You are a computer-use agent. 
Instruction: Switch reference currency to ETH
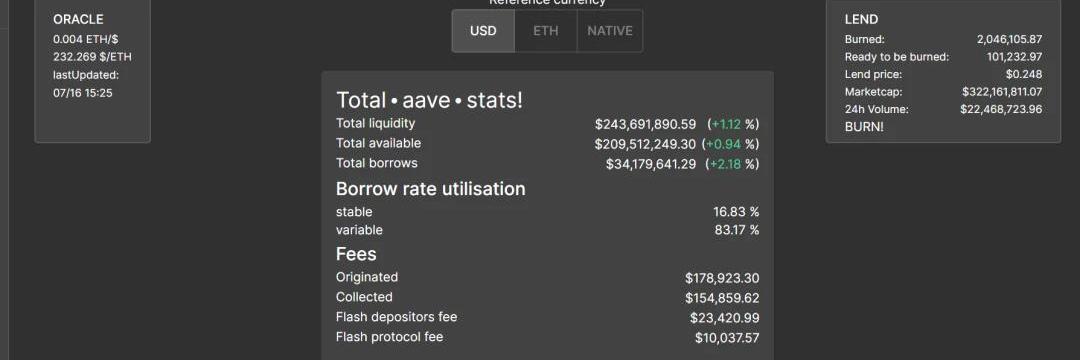pyautogui.click(x=546, y=31)
